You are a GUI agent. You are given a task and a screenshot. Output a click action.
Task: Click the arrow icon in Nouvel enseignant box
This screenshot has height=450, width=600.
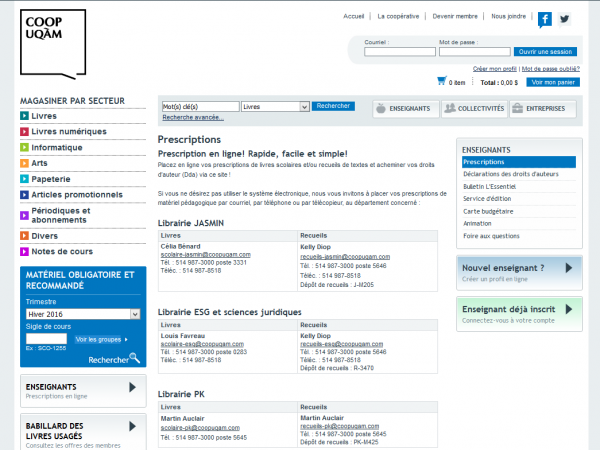[x=569, y=268]
